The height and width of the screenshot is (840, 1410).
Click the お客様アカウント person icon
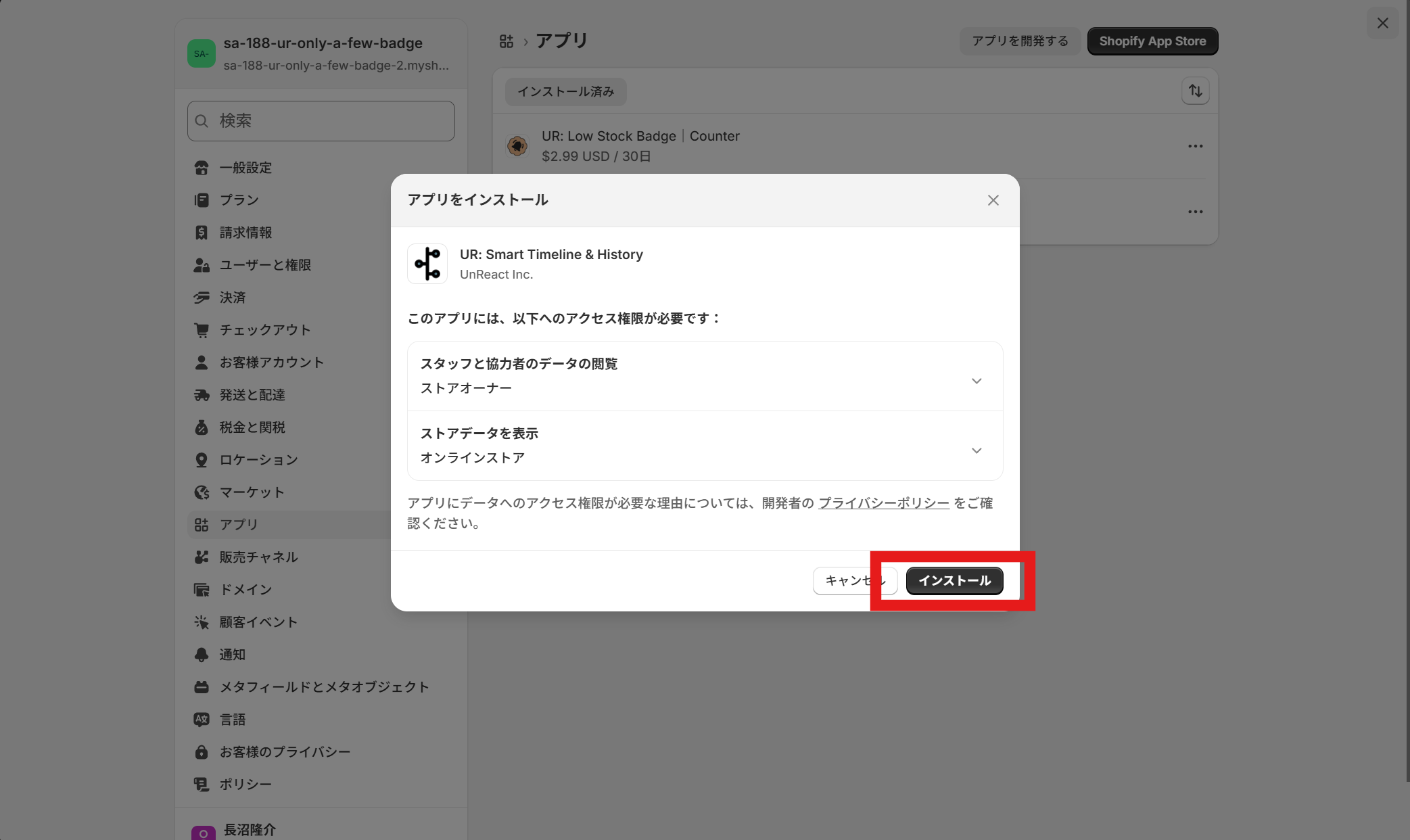tap(201, 363)
